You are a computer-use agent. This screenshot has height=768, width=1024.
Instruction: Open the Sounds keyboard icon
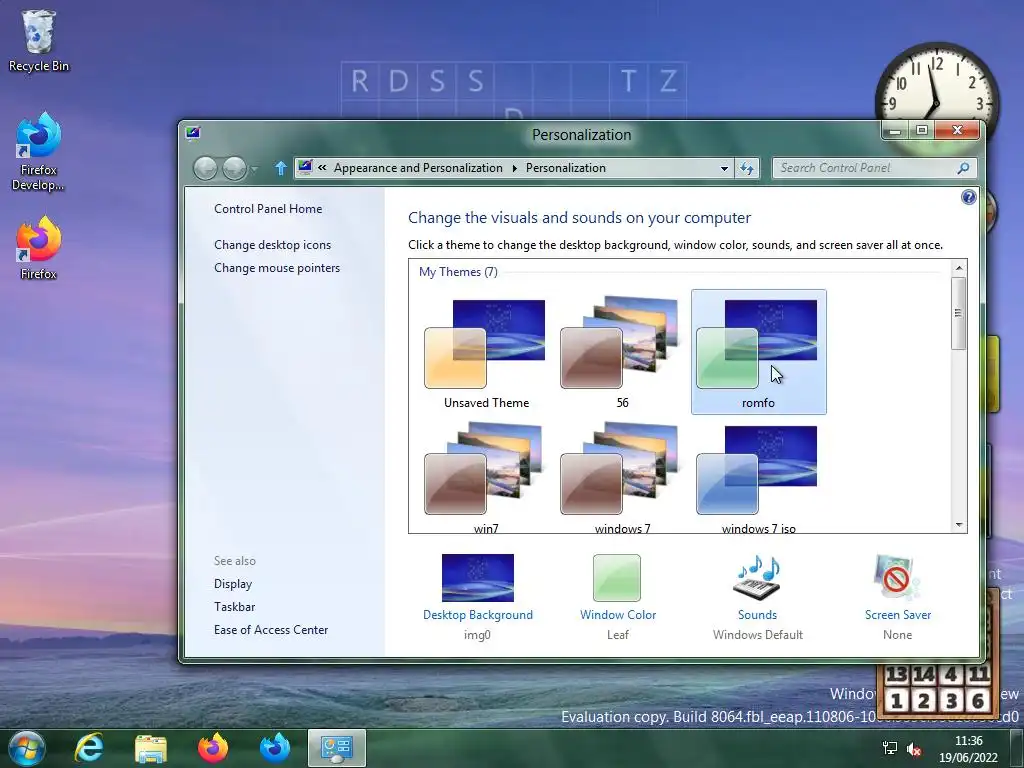click(x=757, y=577)
